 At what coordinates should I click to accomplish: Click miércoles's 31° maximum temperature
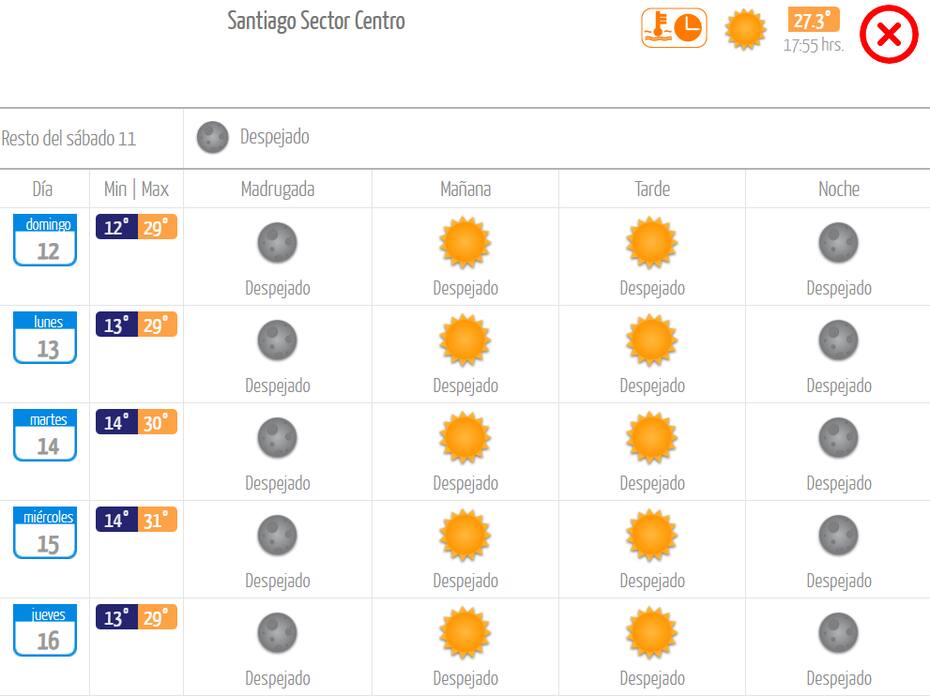pyautogui.click(x=157, y=519)
